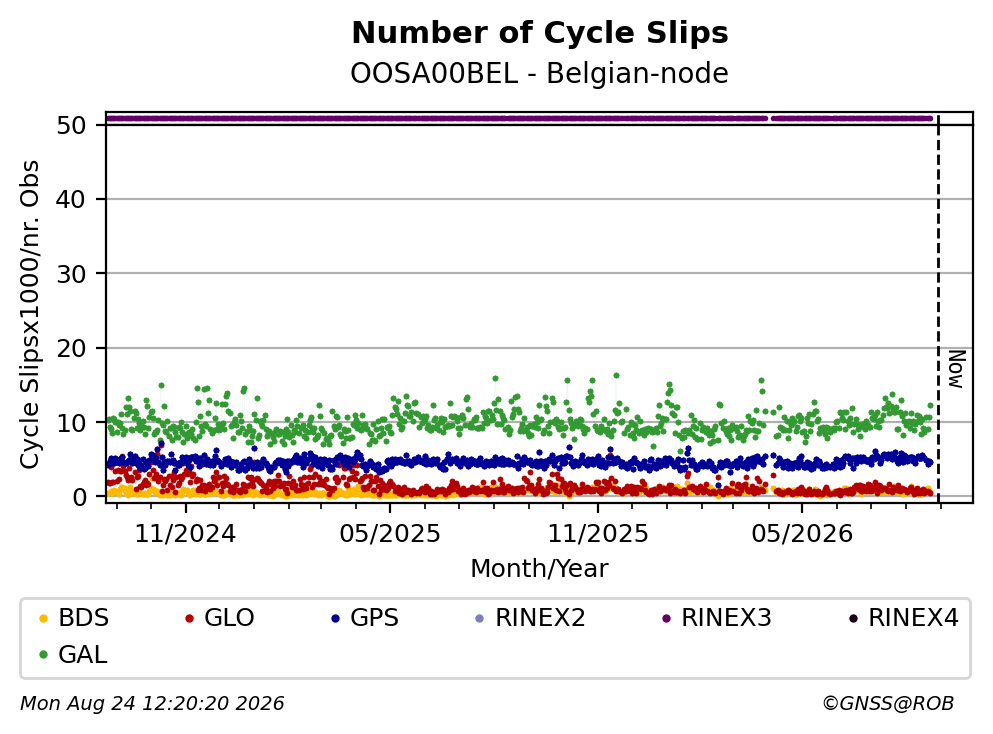Click the 05/2026 x-axis tick label
993x734 pixels.
pos(802,534)
